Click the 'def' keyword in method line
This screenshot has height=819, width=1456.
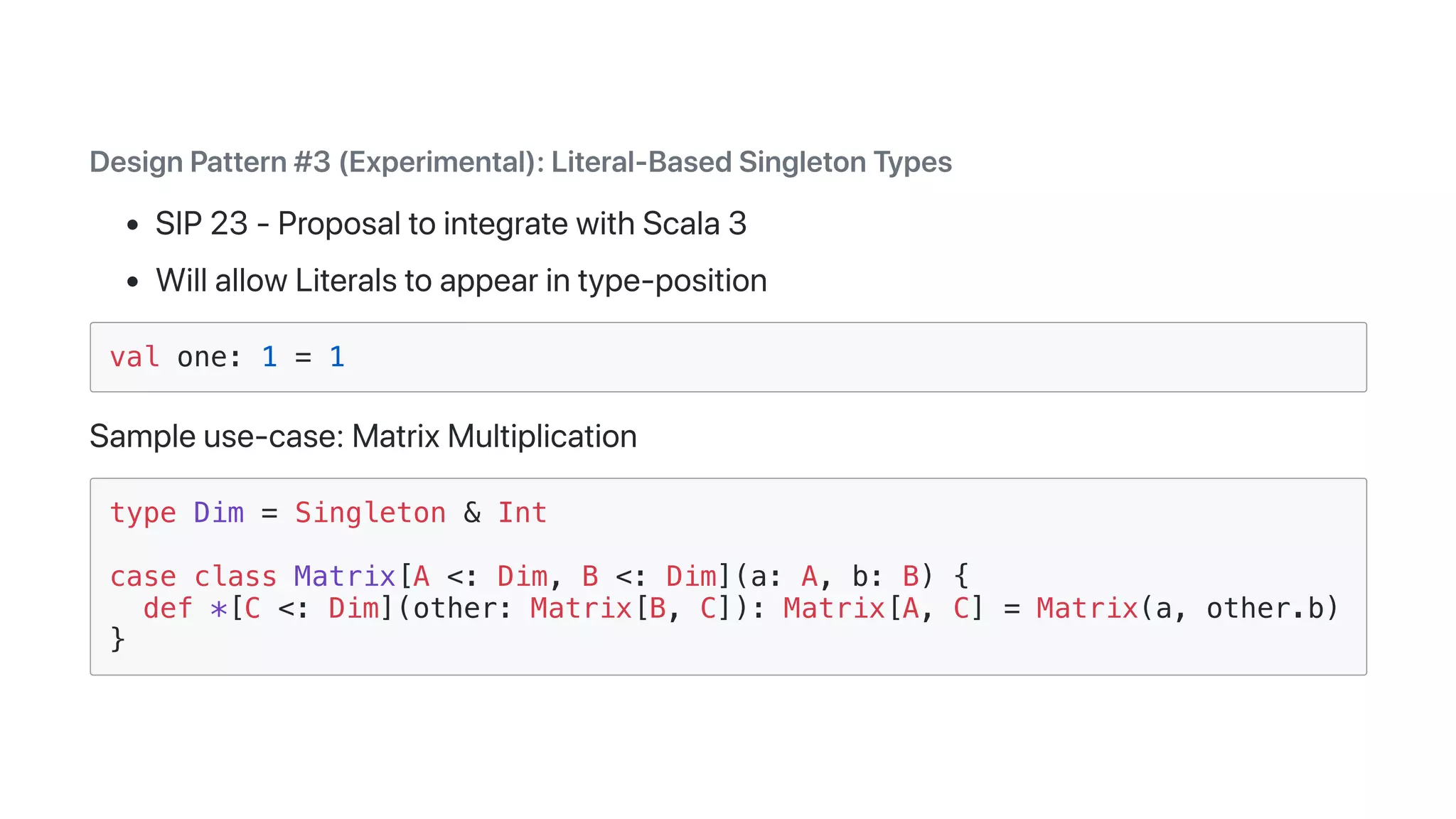pos(168,609)
